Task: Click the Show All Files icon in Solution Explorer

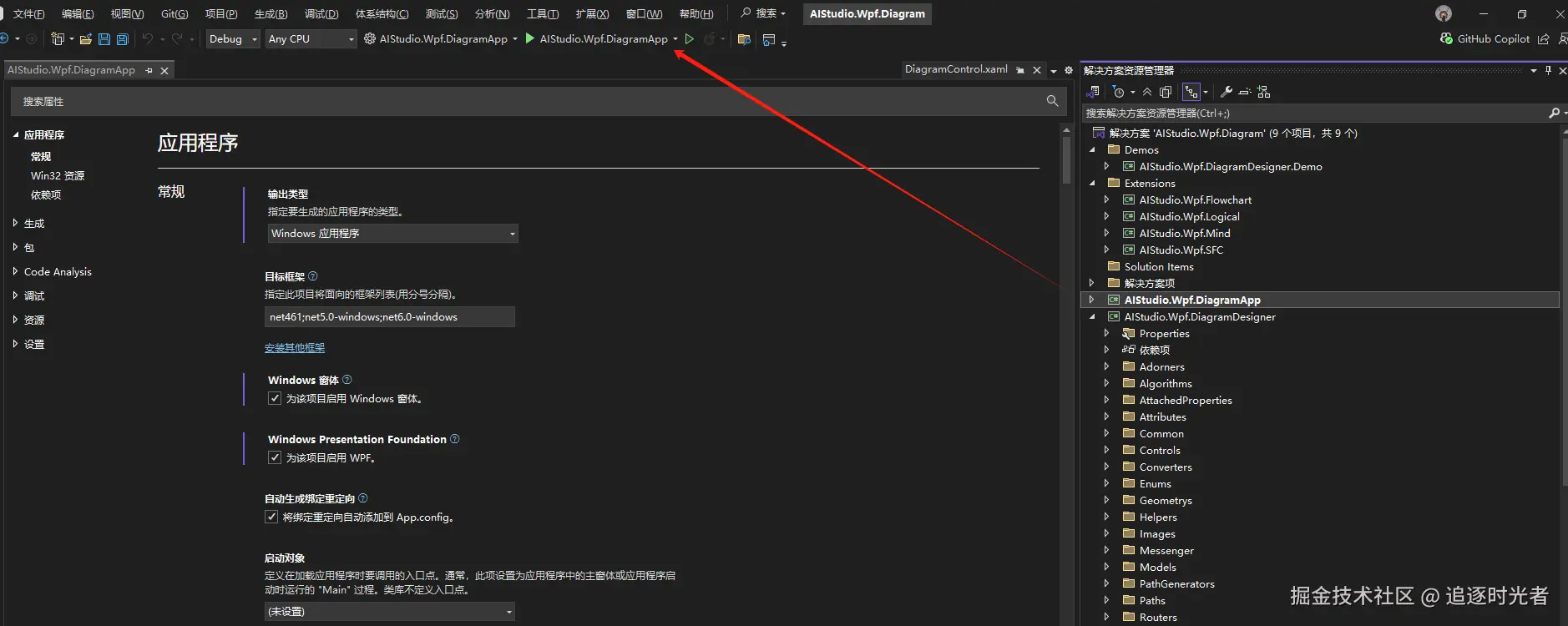Action: (x=1166, y=92)
